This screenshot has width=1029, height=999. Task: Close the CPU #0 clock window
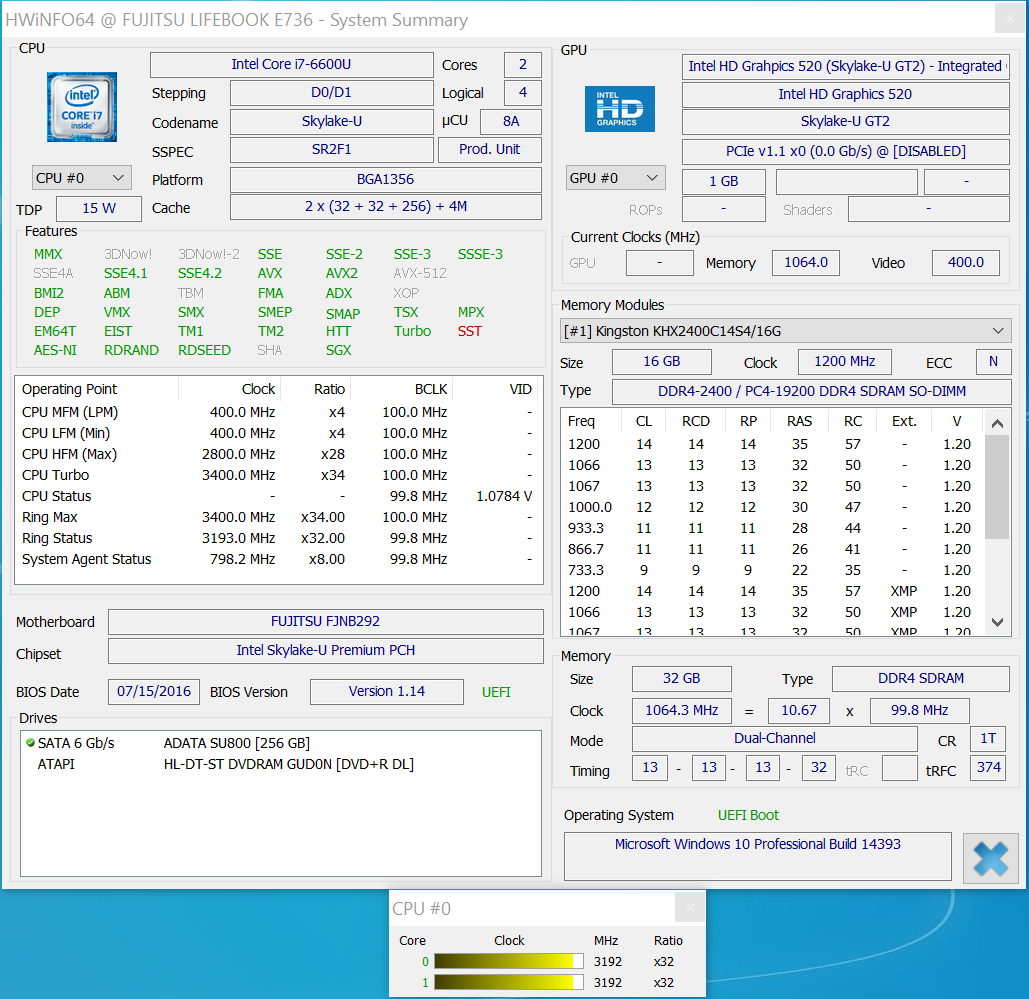pos(690,908)
